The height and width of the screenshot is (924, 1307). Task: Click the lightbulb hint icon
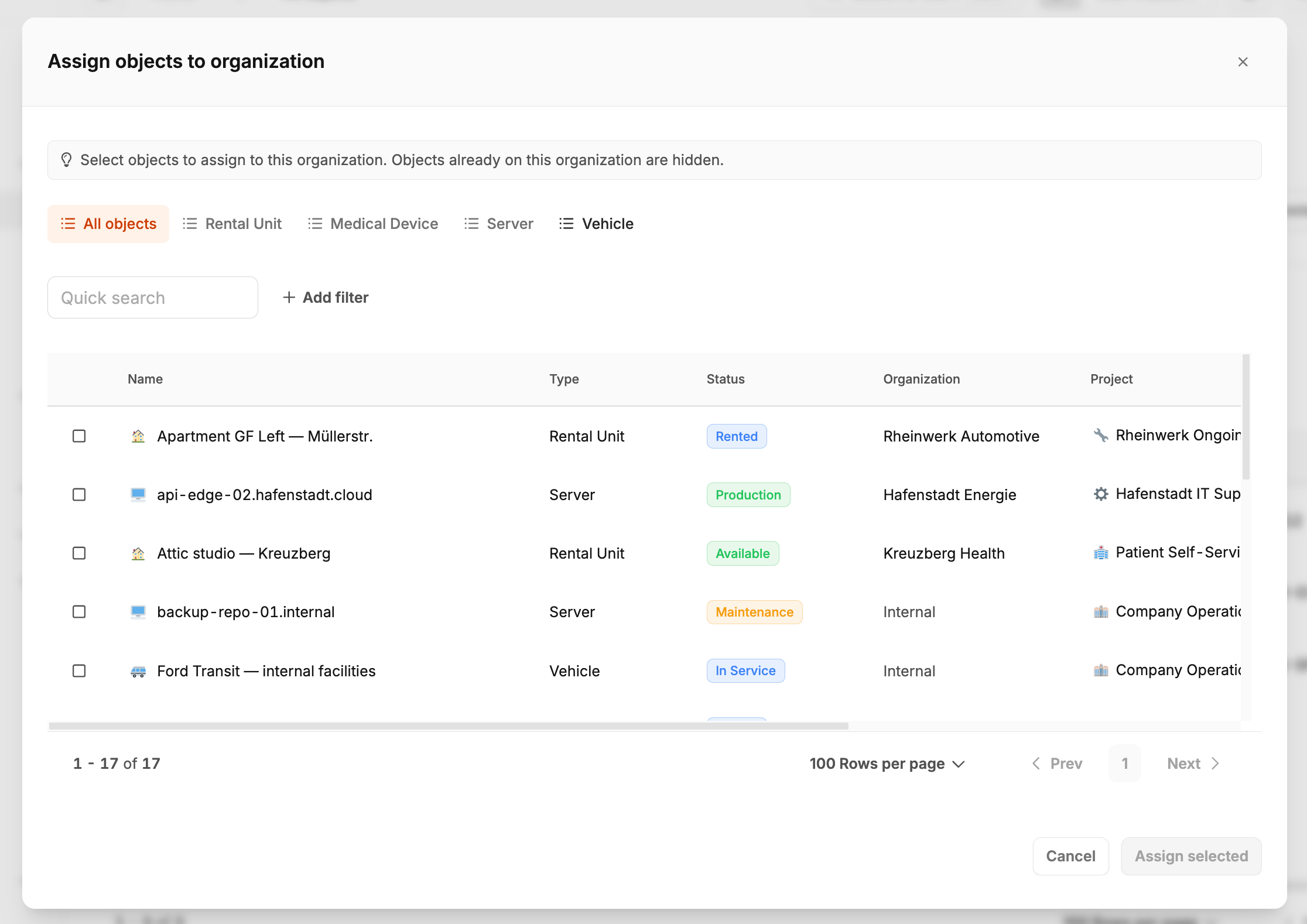click(x=66, y=160)
